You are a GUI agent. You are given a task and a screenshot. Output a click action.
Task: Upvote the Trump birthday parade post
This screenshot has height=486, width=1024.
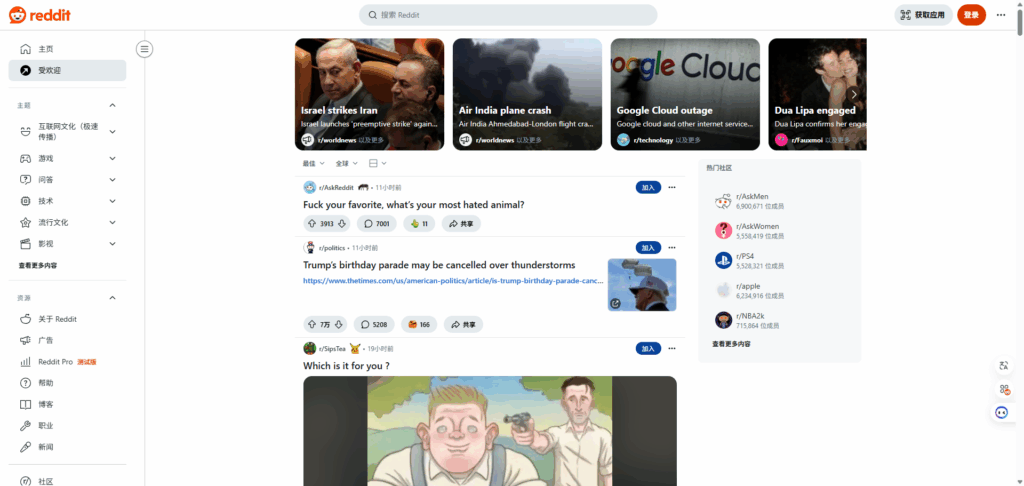click(312, 324)
